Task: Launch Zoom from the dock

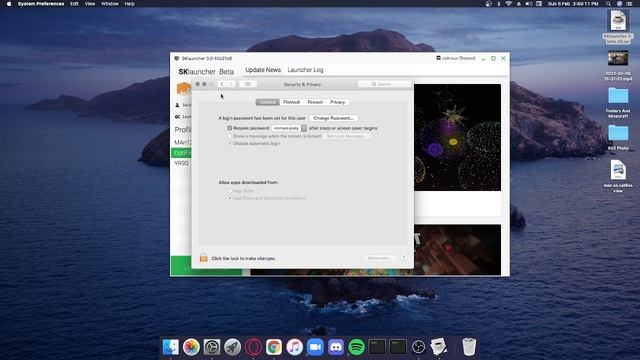Action: [315, 347]
